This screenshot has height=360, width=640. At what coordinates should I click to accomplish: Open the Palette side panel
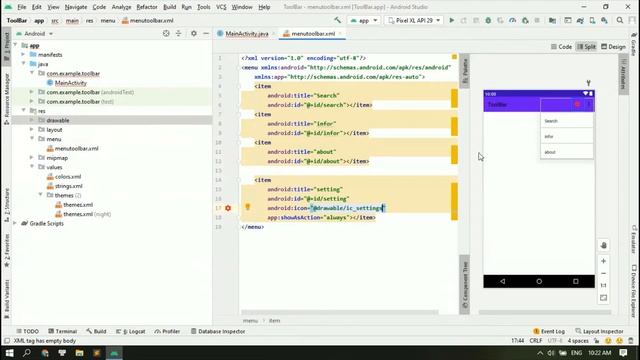tap(464, 71)
